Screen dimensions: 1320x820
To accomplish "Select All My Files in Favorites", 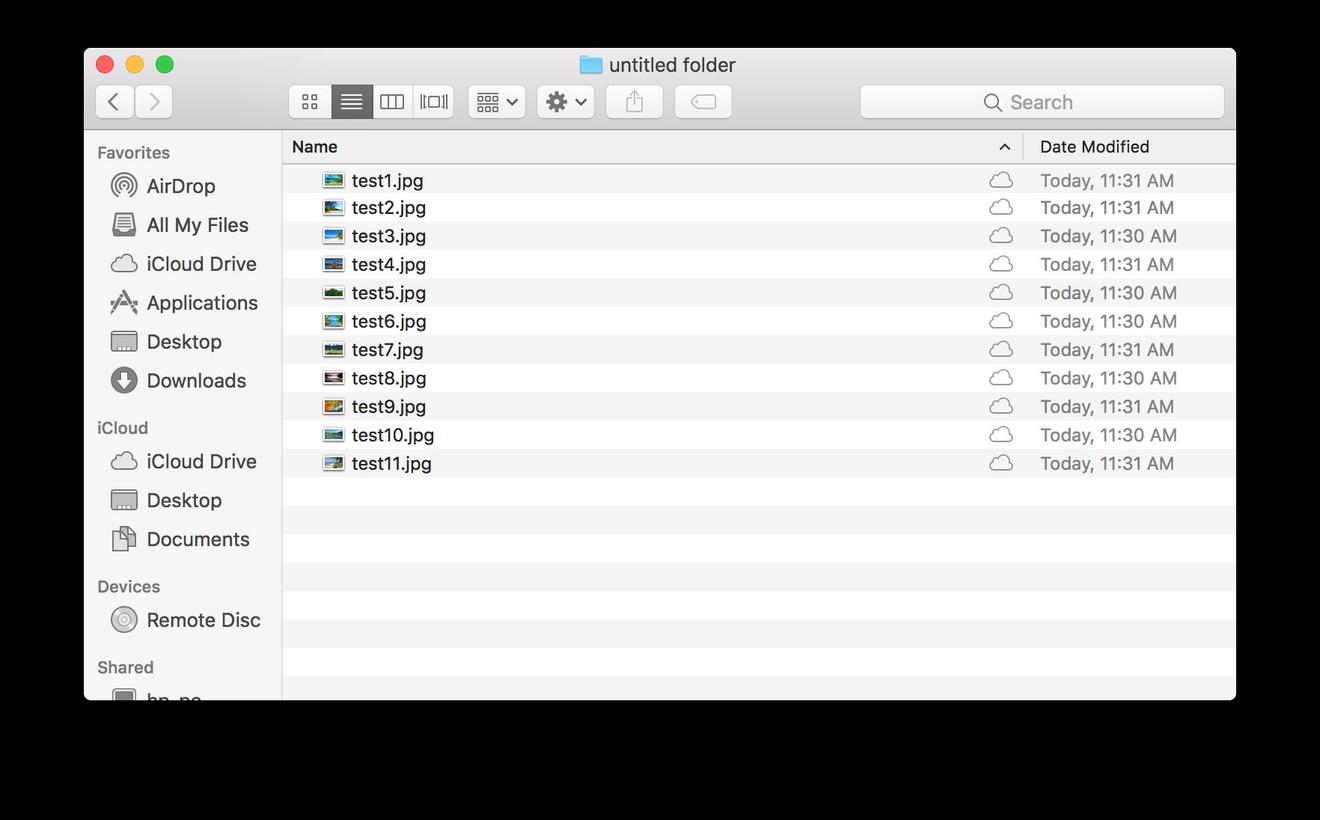I will click(x=197, y=225).
